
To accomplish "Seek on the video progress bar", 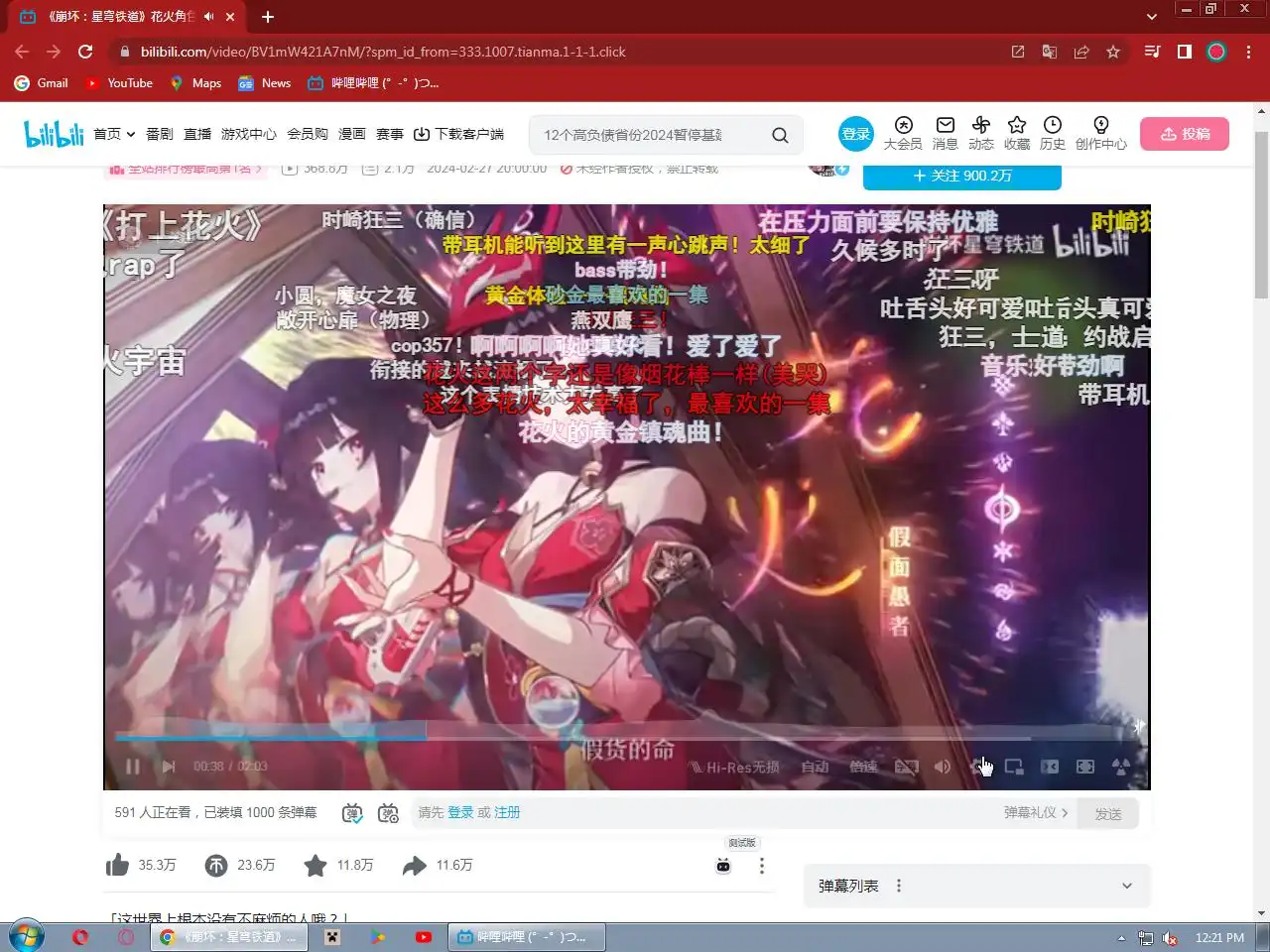I will click(x=627, y=737).
